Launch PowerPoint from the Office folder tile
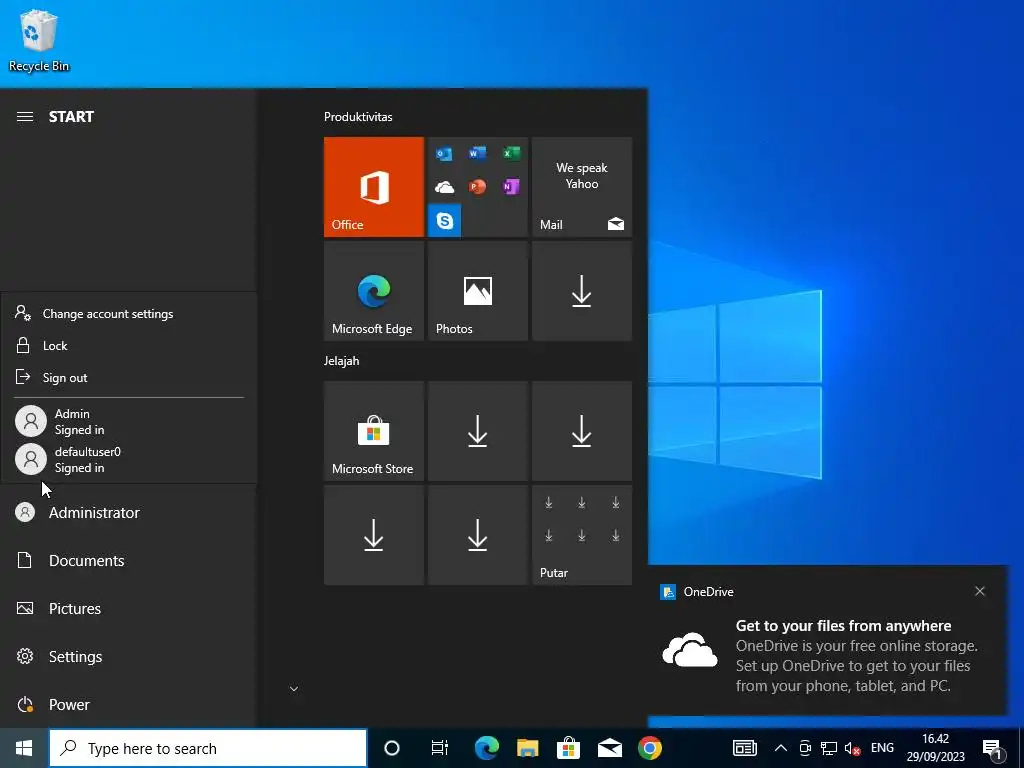Viewport: 1024px width, 768px height. point(477,187)
